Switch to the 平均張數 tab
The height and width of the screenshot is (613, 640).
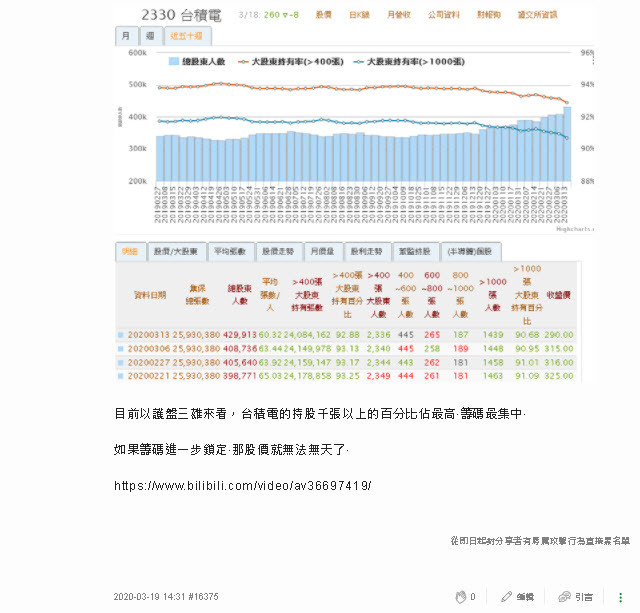231,251
